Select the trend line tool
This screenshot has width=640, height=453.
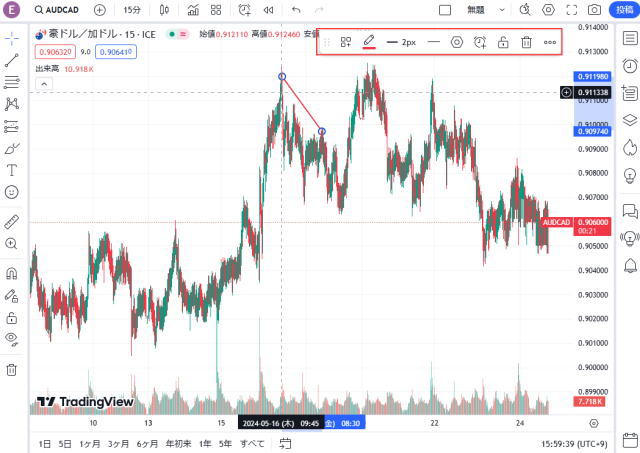[x=12, y=60]
